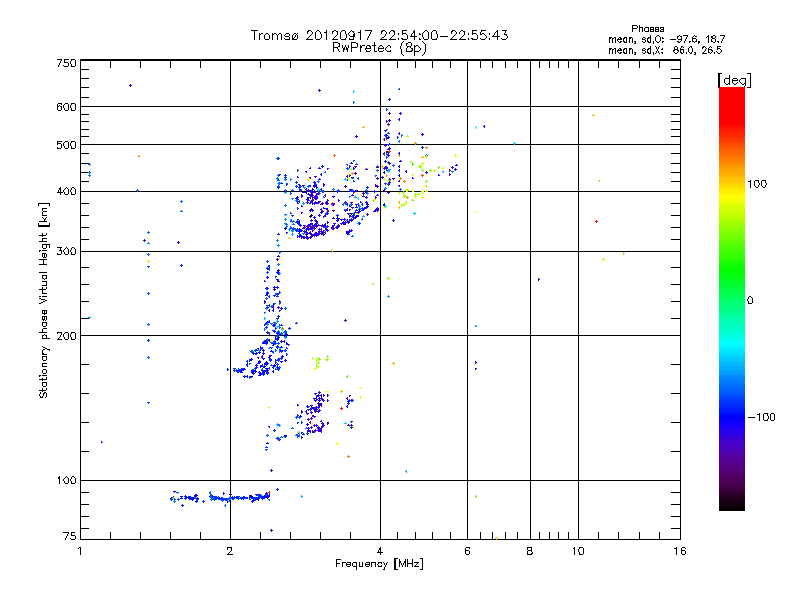
Task: Click the green region of the colorbar near 0
Action: tap(732, 286)
